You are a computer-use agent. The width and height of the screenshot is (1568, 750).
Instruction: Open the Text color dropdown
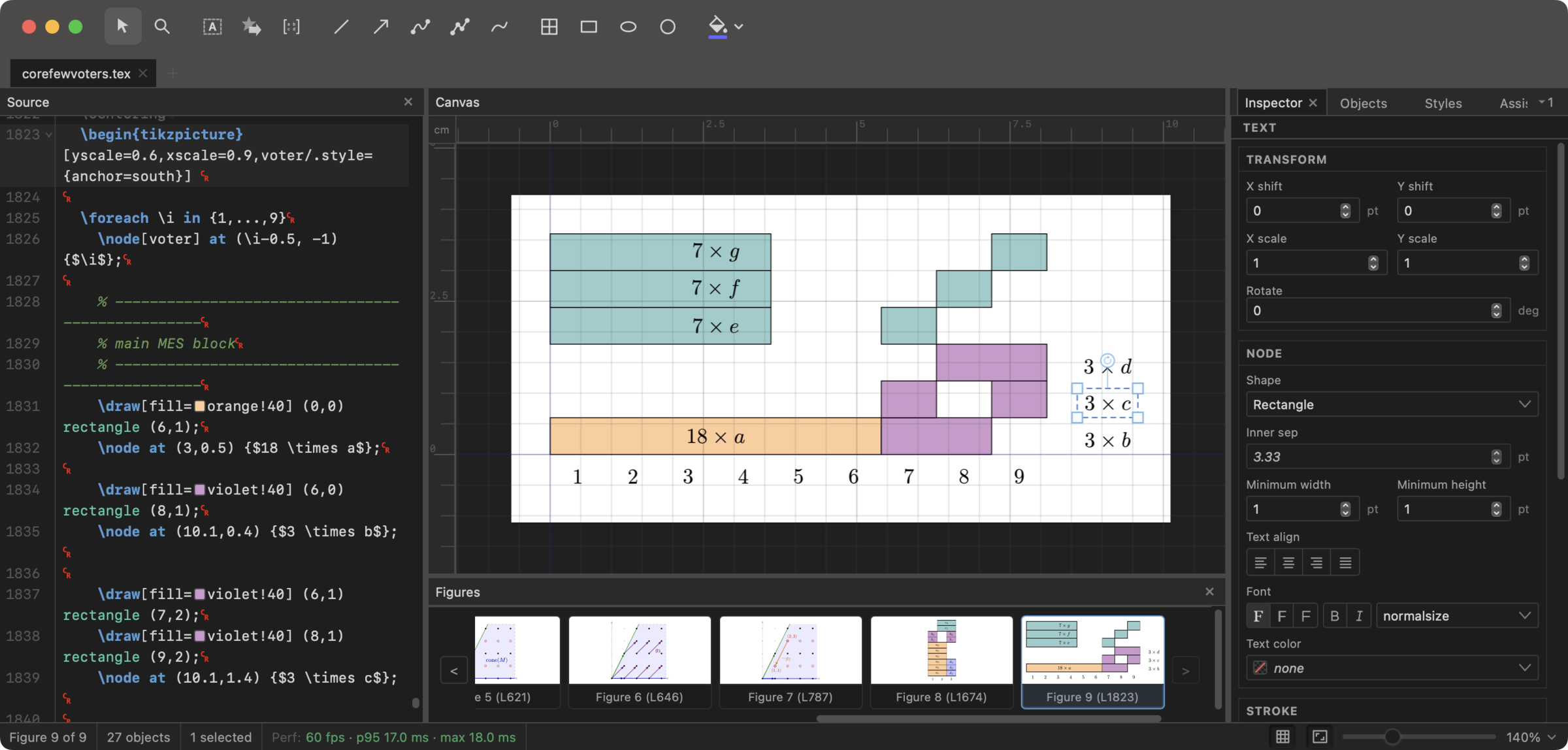tap(1392, 668)
